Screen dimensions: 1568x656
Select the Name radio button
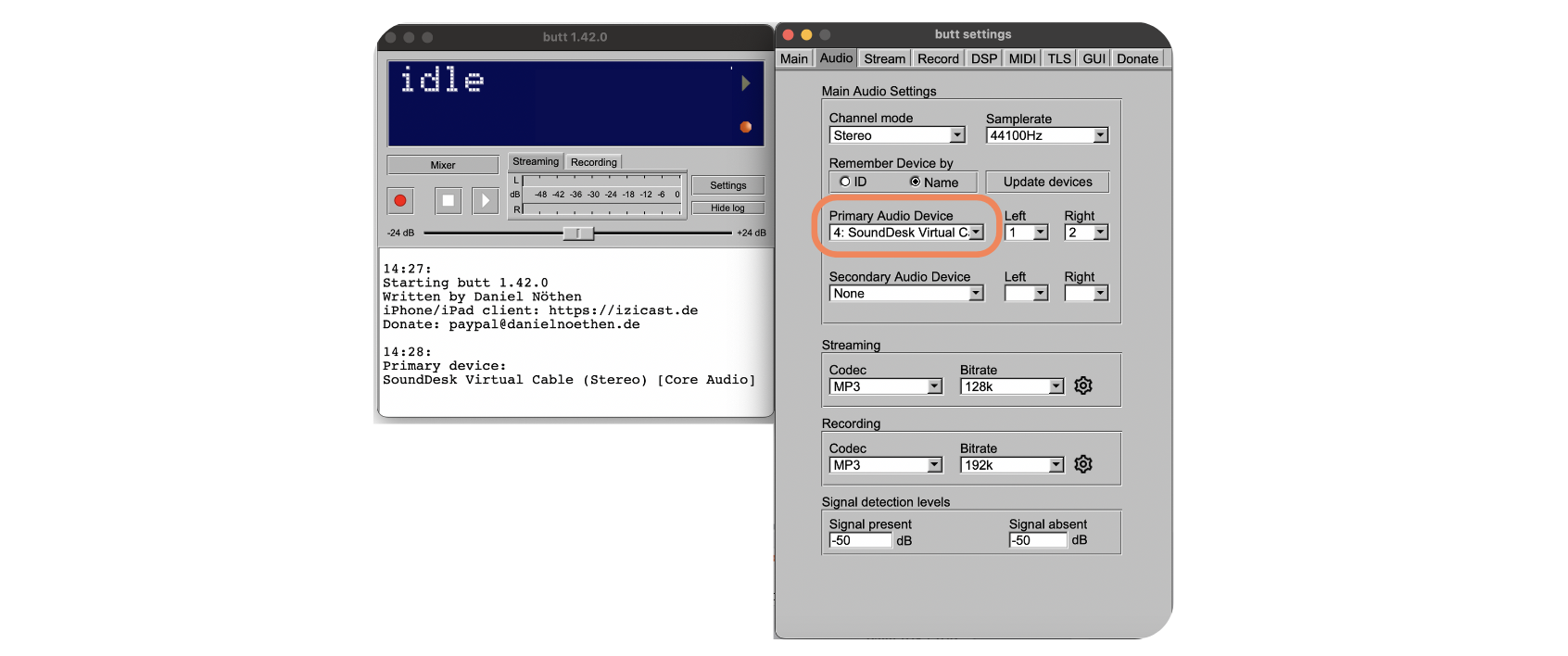click(x=915, y=182)
